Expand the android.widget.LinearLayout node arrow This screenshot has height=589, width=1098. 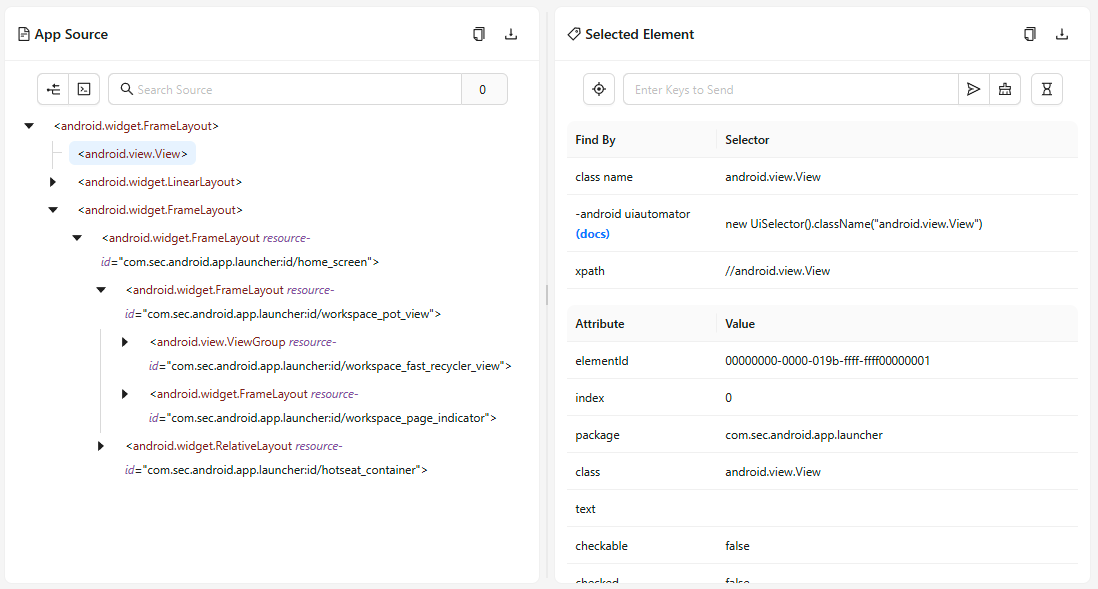point(53,182)
